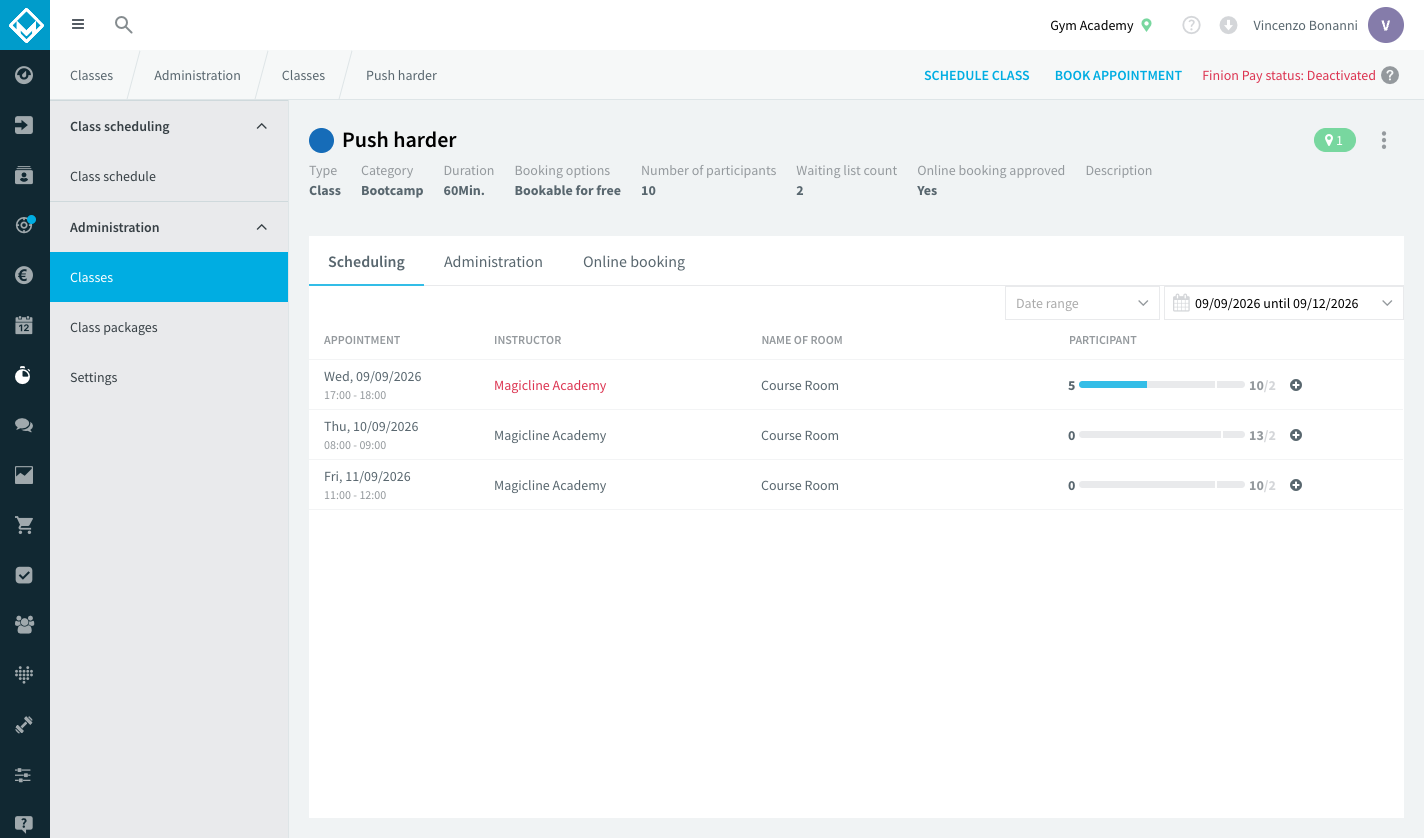Click the INSTRUCTOR column header

pos(527,340)
